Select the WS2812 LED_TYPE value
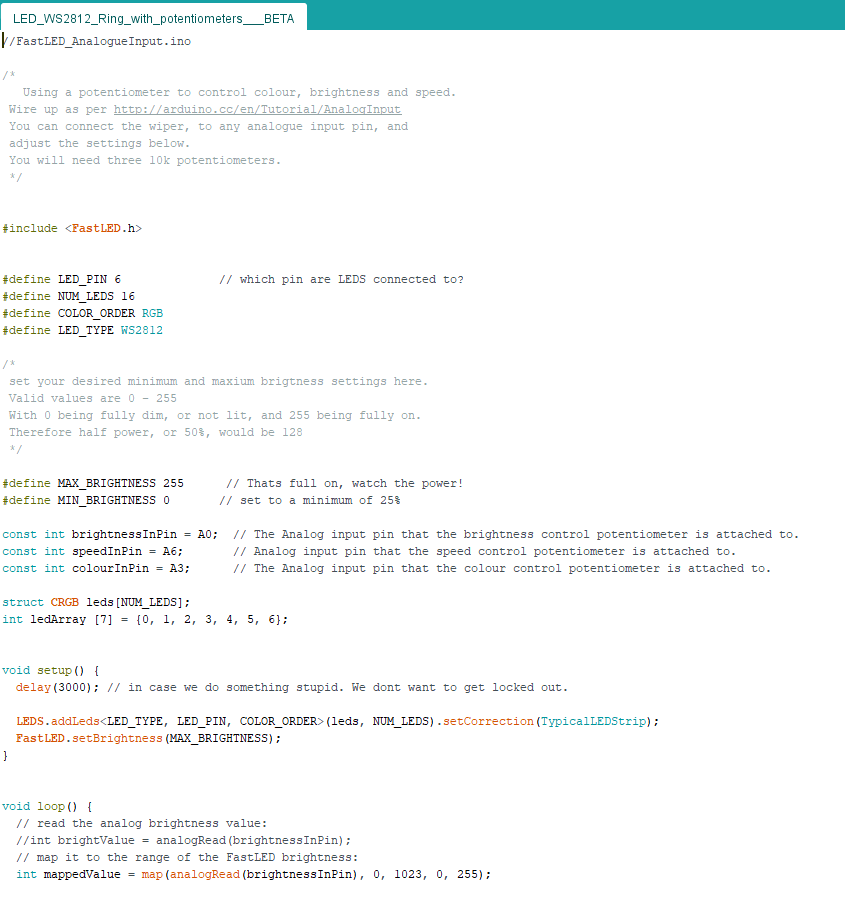The height and width of the screenshot is (897, 845). (80, 330)
